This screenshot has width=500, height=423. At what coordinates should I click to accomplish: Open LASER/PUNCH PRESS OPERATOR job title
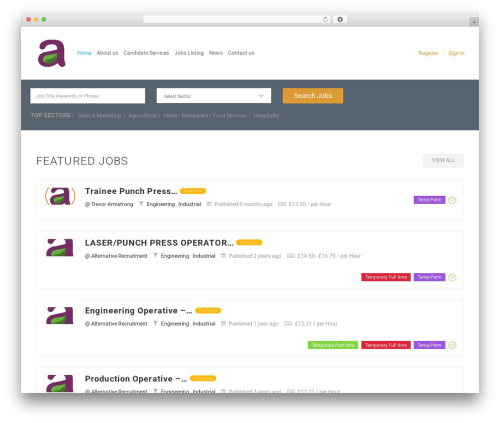click(159, 243)
